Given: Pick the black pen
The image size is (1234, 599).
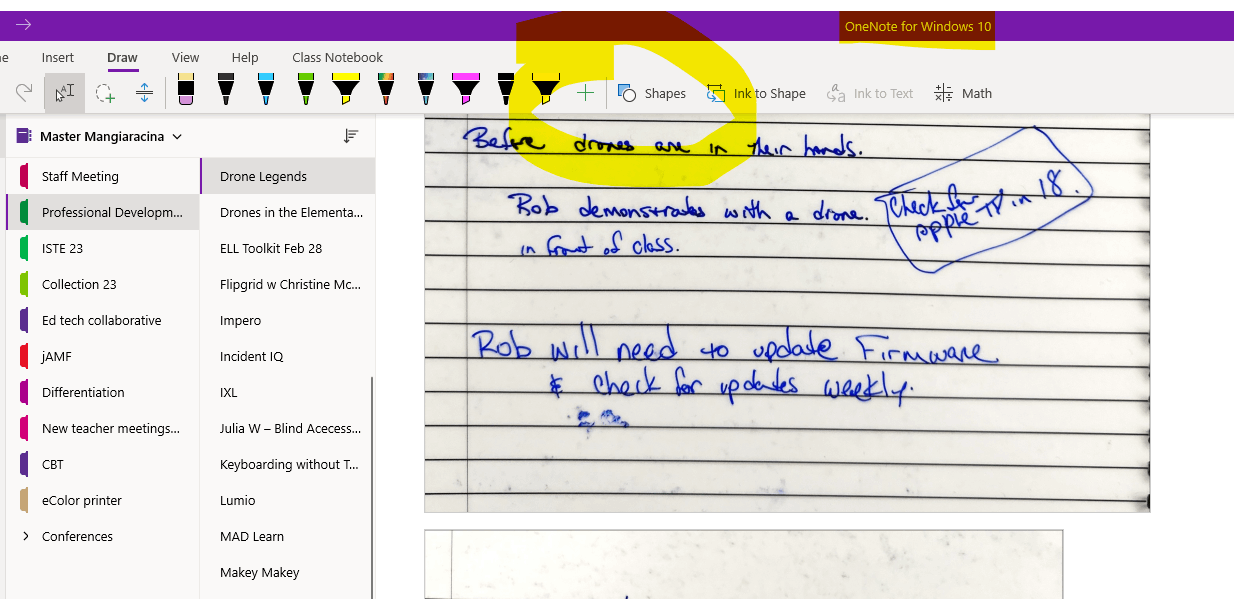Looking at the screenshot, I should (x=226, y=90).
